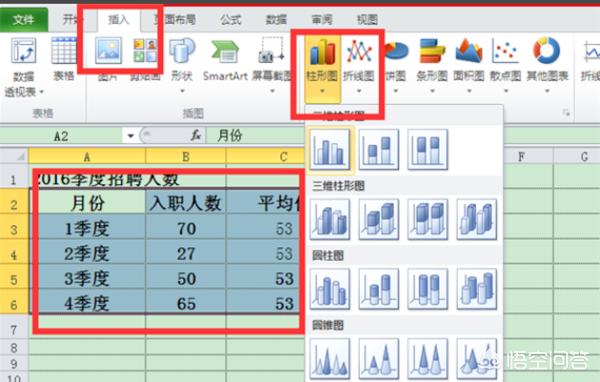Click the 屏幕截图 screenshot icon
The height and width of the screenshot is (382, 600).
point(271,51)
